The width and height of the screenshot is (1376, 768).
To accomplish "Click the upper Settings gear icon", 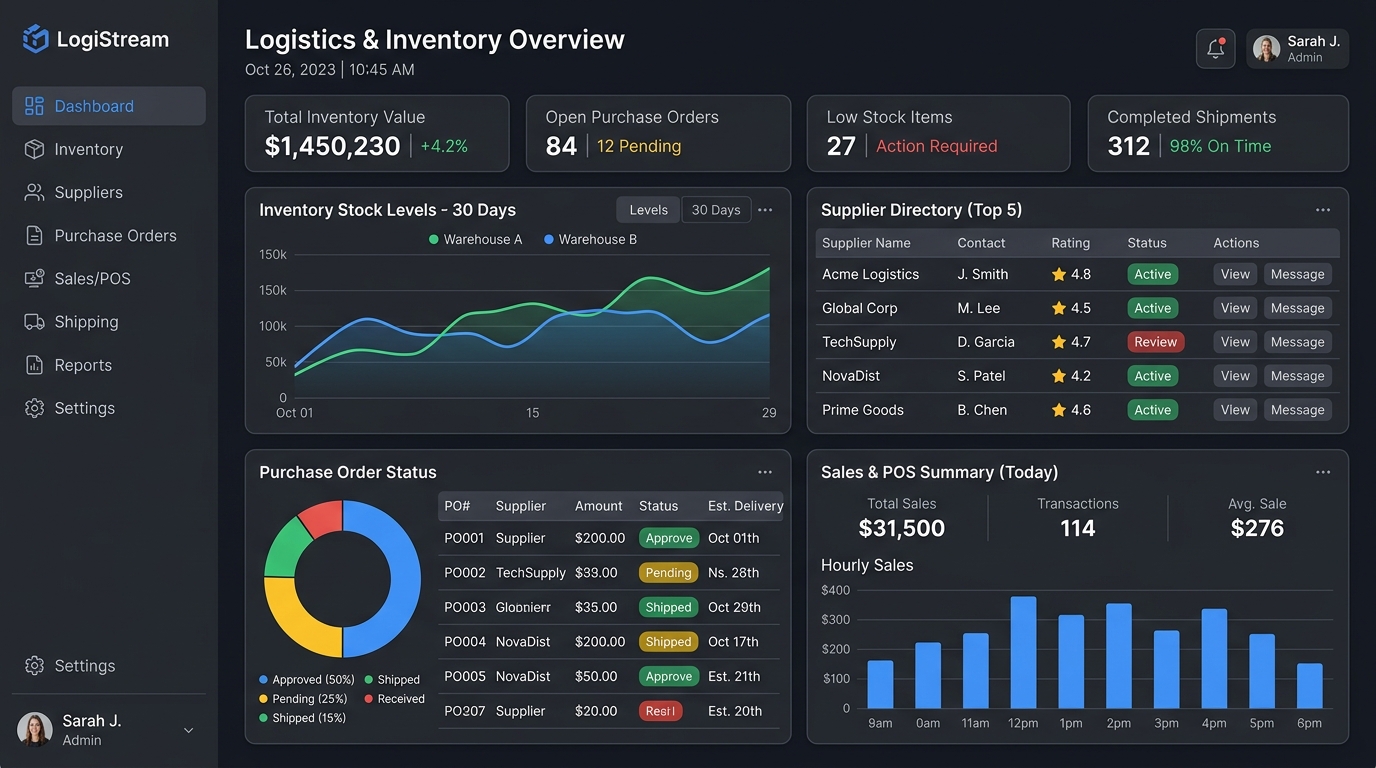I will pyautogui.click(x=34, y=408).
